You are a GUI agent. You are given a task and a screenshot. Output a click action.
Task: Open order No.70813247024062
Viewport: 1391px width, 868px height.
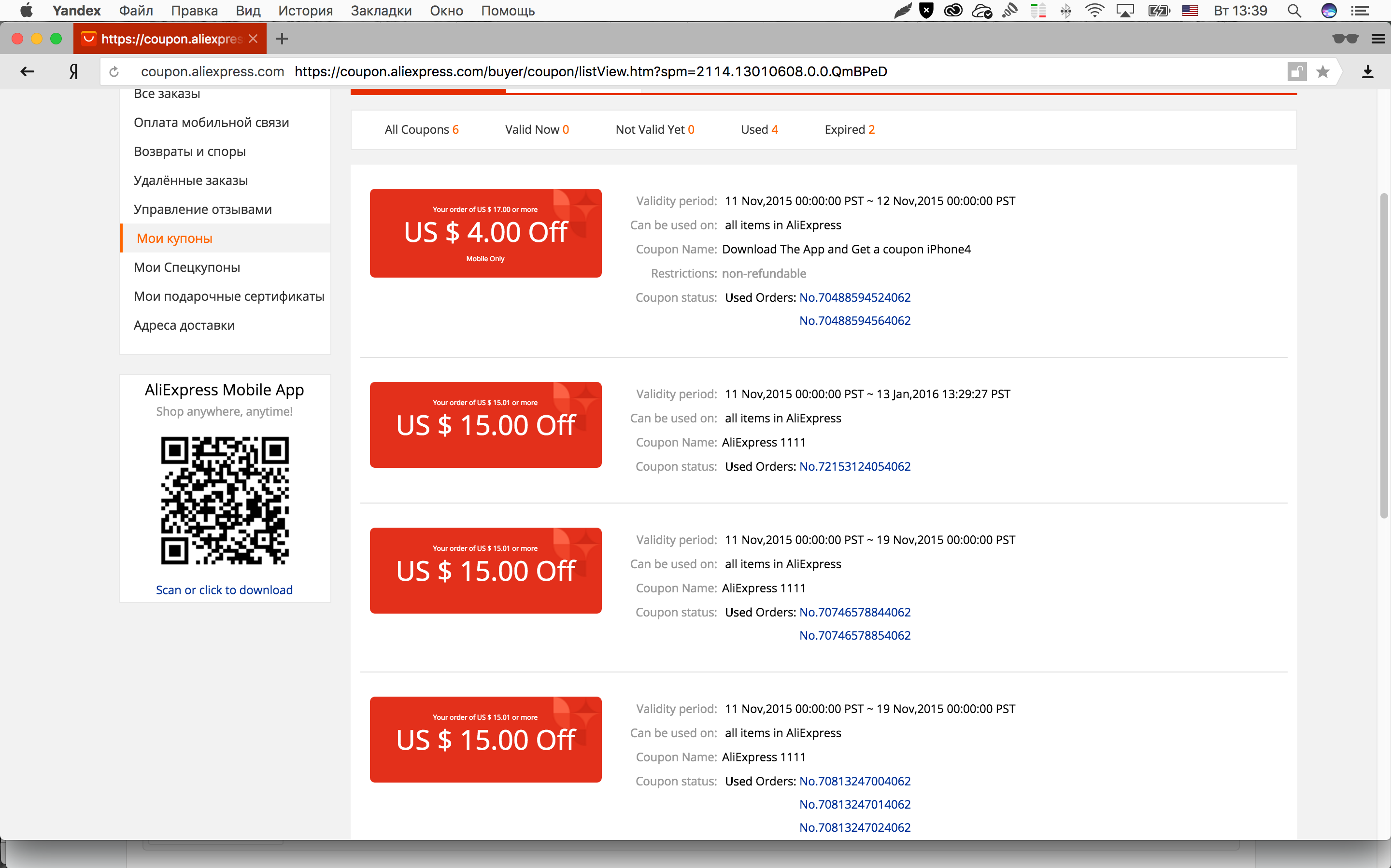855,827
